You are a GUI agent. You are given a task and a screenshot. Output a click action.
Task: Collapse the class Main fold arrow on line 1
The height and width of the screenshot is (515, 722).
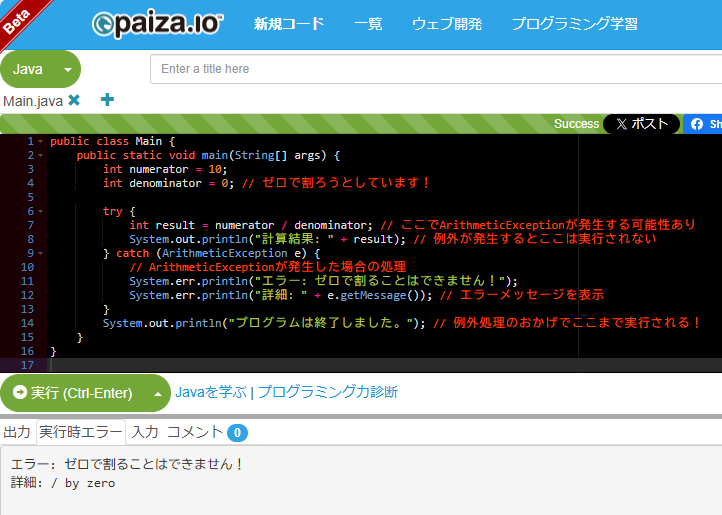tap(40, 142)
